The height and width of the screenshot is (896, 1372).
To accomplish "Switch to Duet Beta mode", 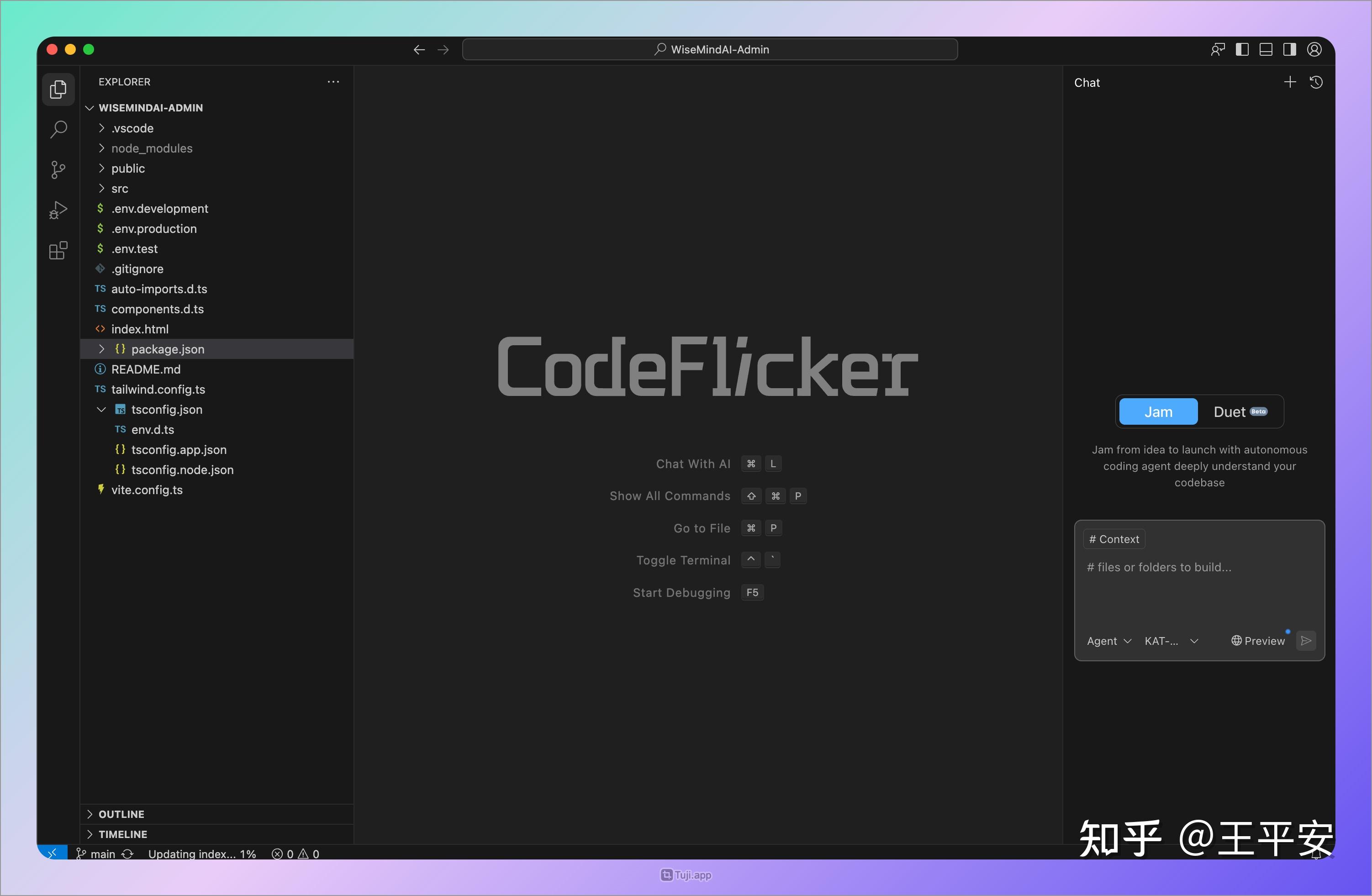I will (1234, 411).
